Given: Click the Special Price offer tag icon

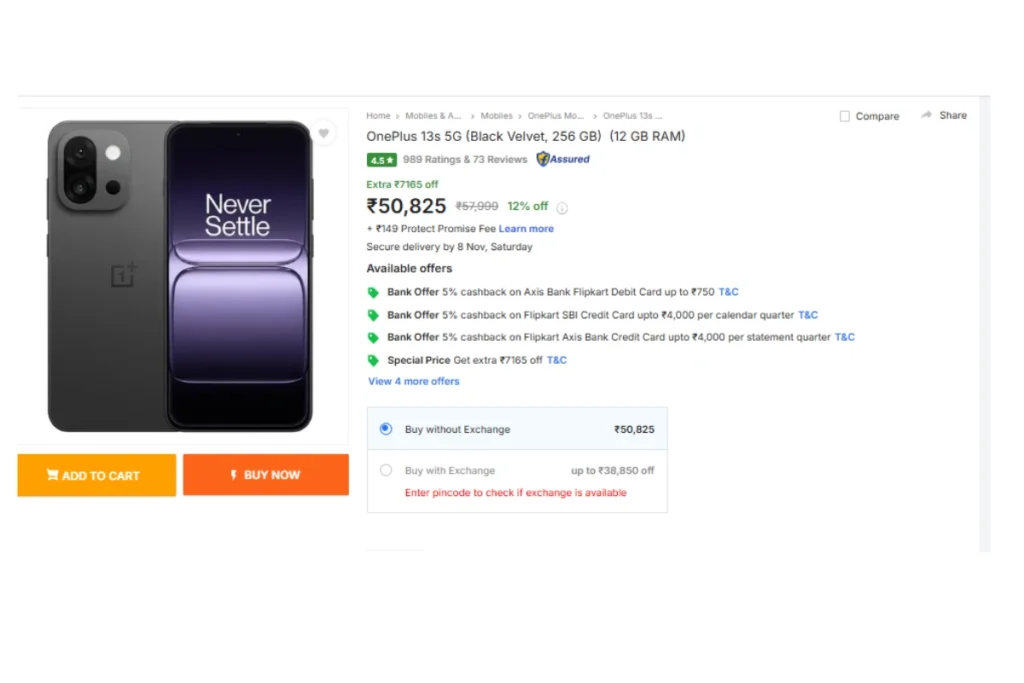Looking at the screenshot, I should coord(374,360).
